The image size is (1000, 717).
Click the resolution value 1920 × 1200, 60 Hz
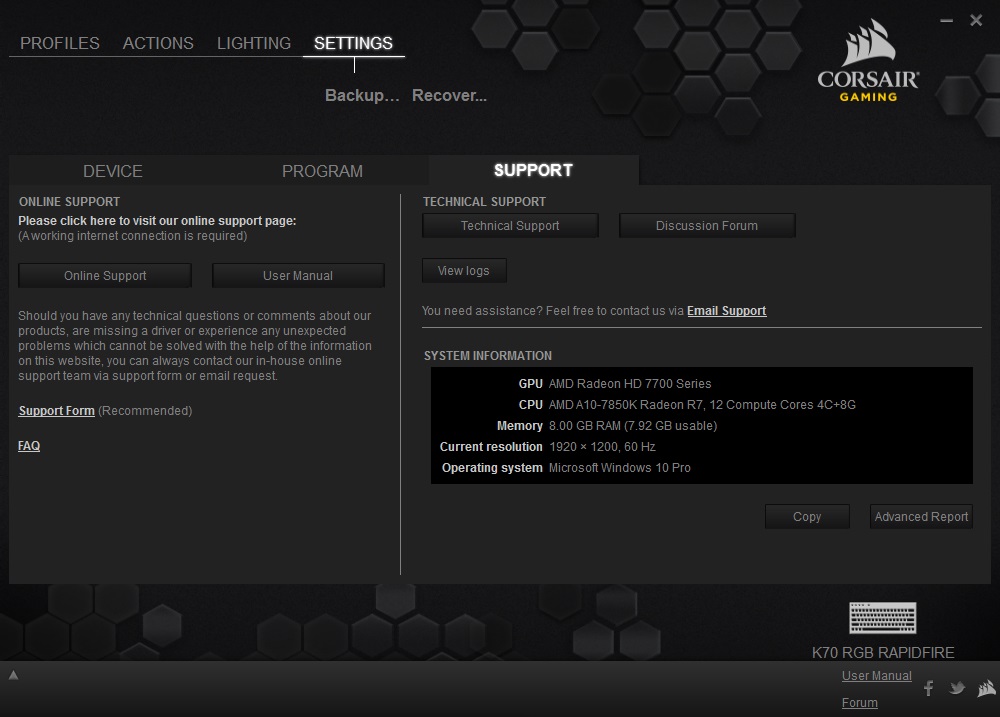click(602, 447)
